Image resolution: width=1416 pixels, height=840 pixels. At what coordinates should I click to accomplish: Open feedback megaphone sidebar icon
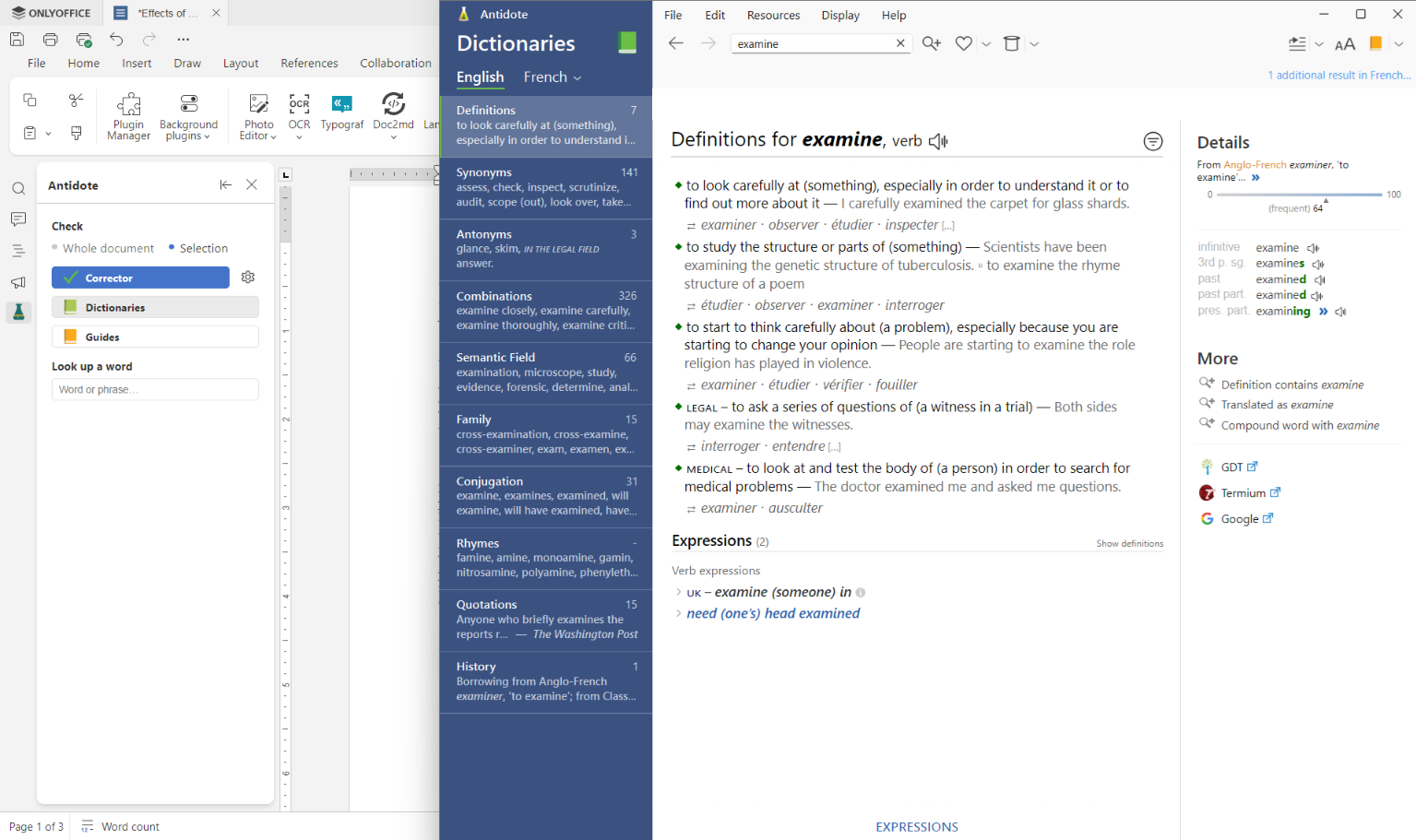point(18,282)
